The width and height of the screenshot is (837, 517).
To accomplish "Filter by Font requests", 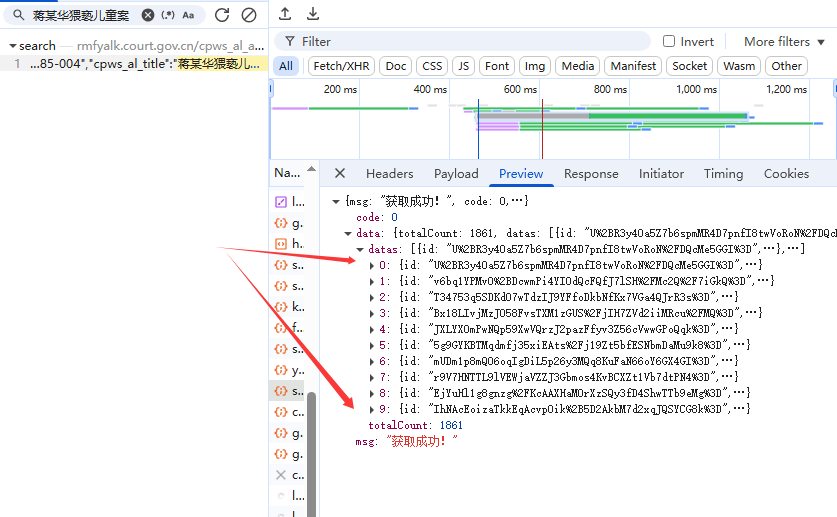I will coord(497,66).
